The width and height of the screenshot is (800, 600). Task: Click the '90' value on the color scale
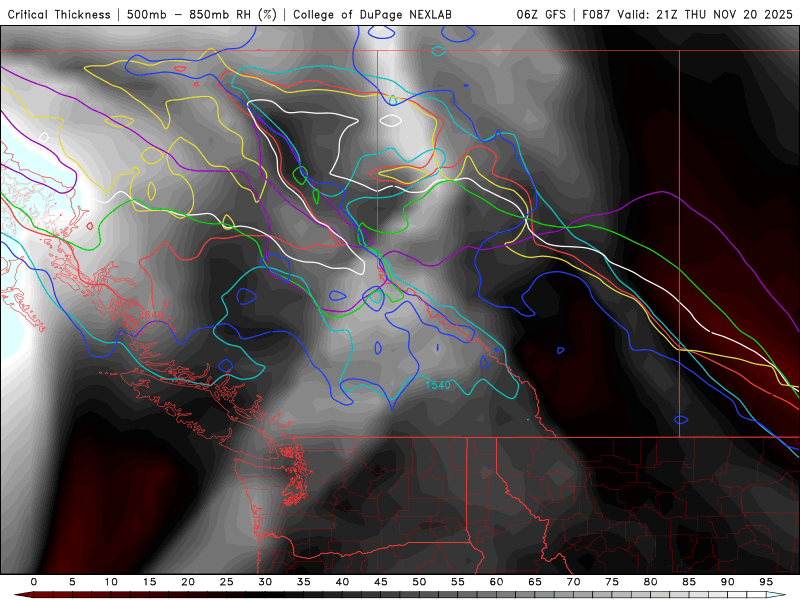[728, 582]
